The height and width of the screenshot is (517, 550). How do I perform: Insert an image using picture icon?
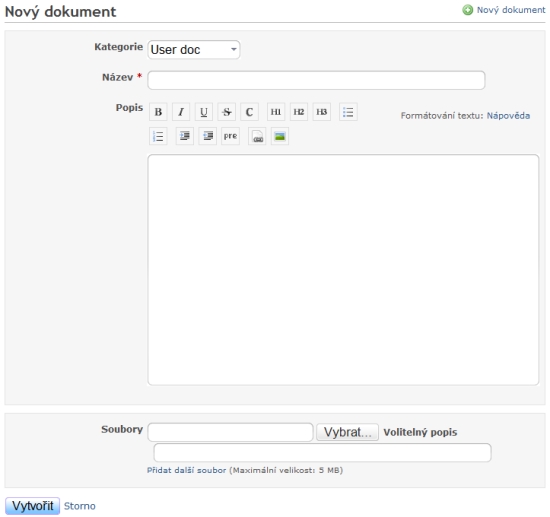280,136
